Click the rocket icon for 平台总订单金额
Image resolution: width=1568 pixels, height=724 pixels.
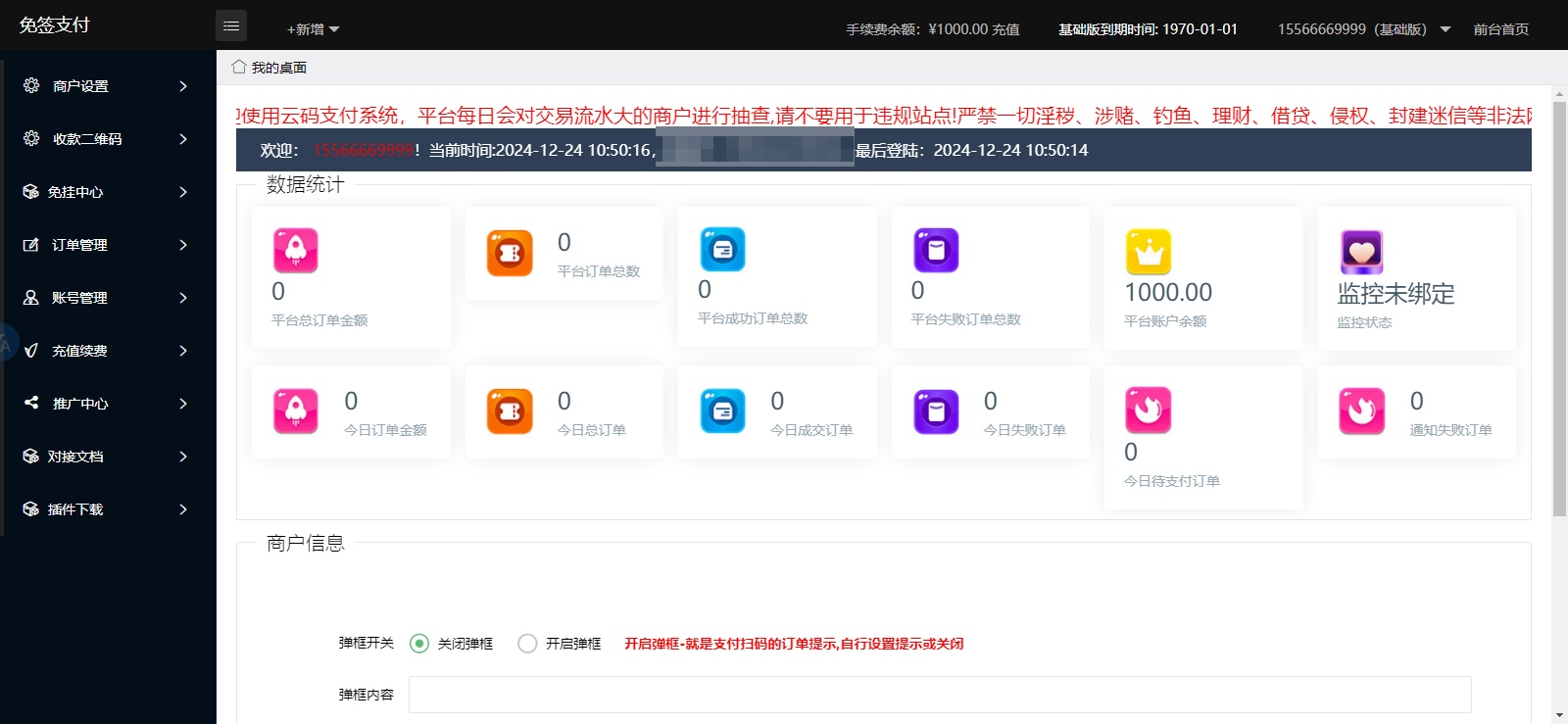pos(296,250)
